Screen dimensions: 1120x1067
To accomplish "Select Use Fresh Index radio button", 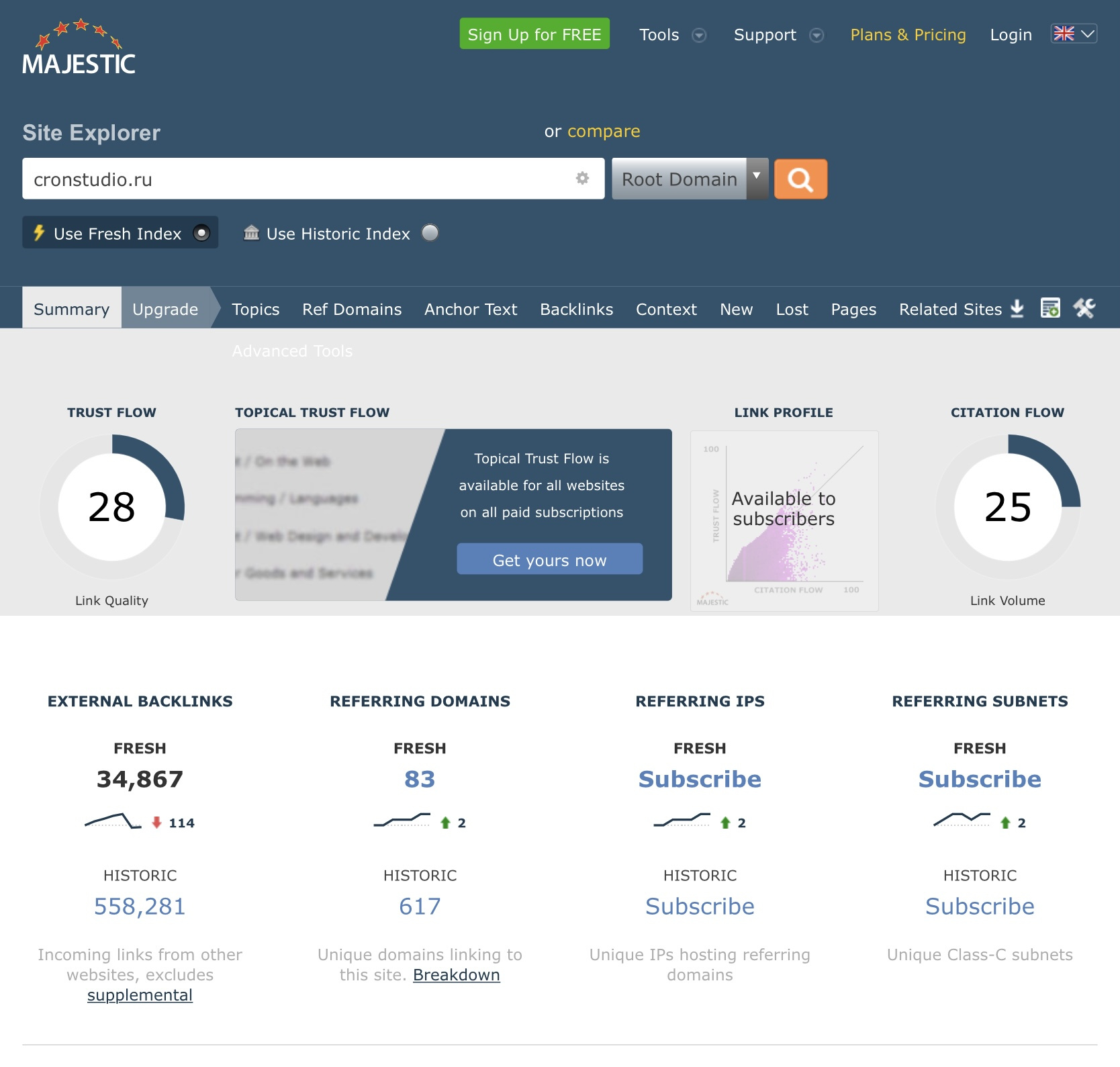I will [201, 233].
